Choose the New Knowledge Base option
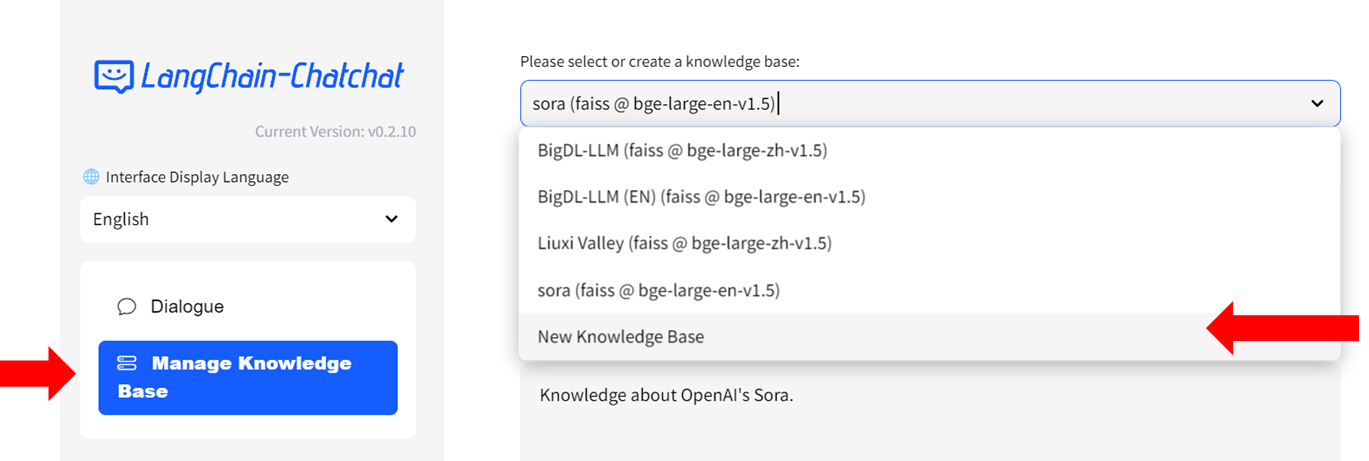 point(621,337)
